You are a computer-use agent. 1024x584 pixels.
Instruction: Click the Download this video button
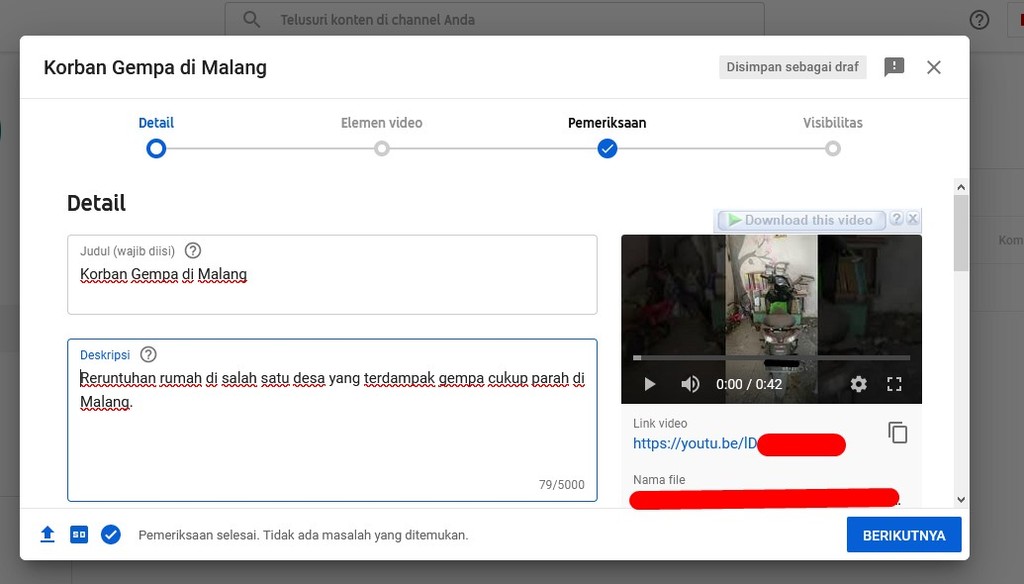pos(801,220)
